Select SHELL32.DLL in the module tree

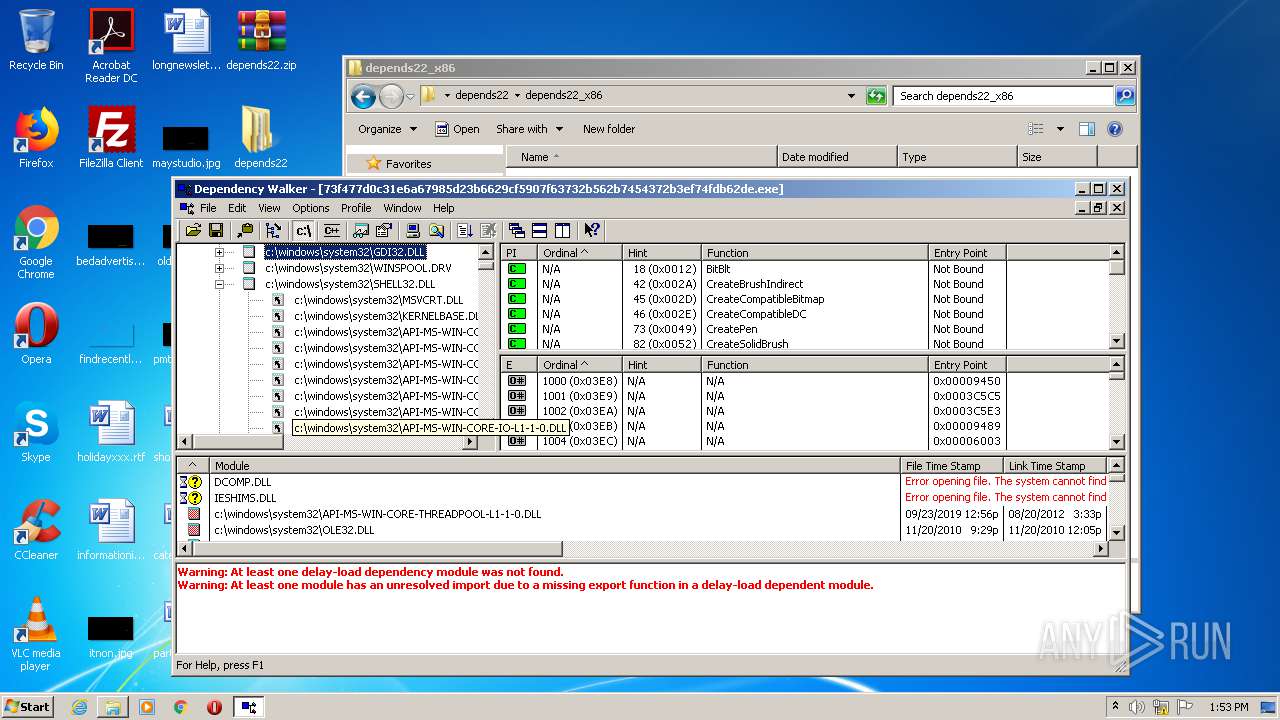350,284
